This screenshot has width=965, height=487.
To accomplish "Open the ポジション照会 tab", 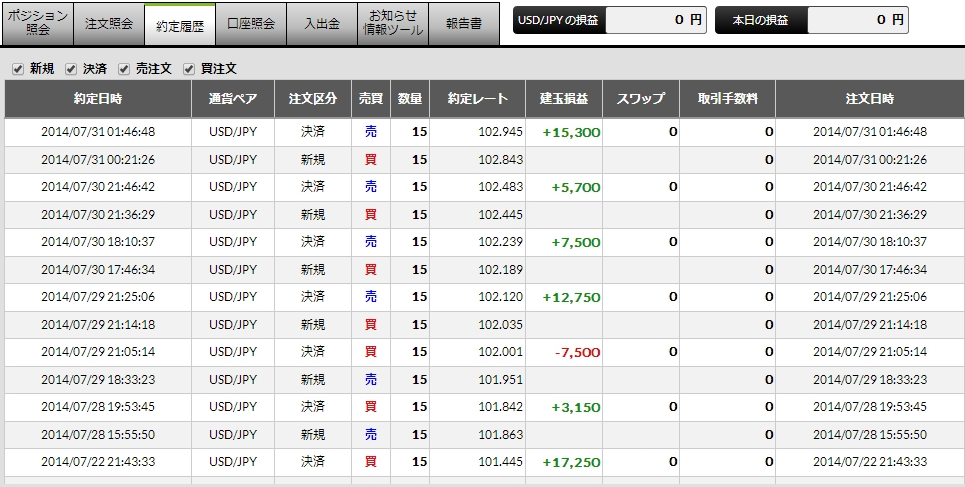I will [38, 23].
